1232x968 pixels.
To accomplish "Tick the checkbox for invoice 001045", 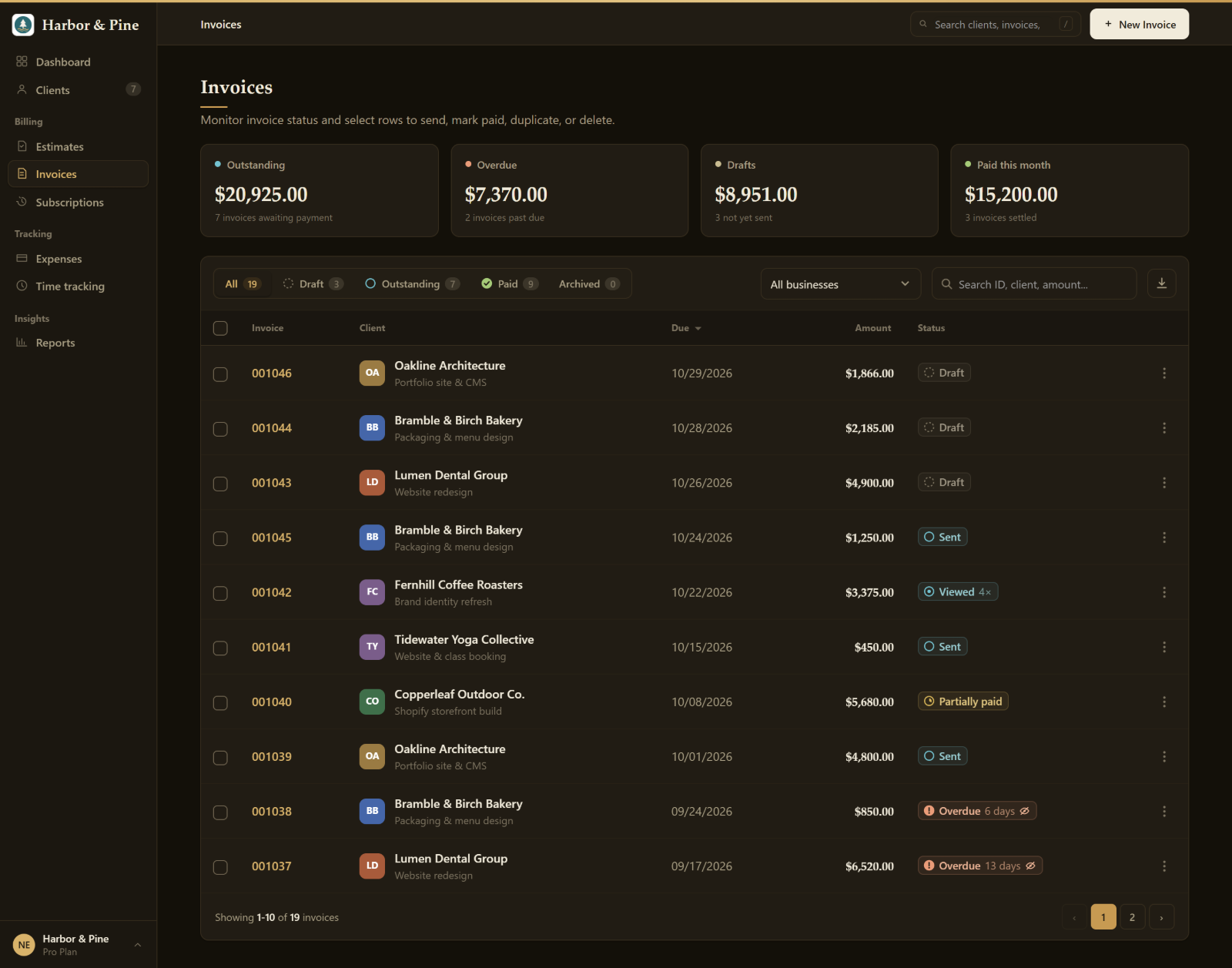I will pos(220,538).
